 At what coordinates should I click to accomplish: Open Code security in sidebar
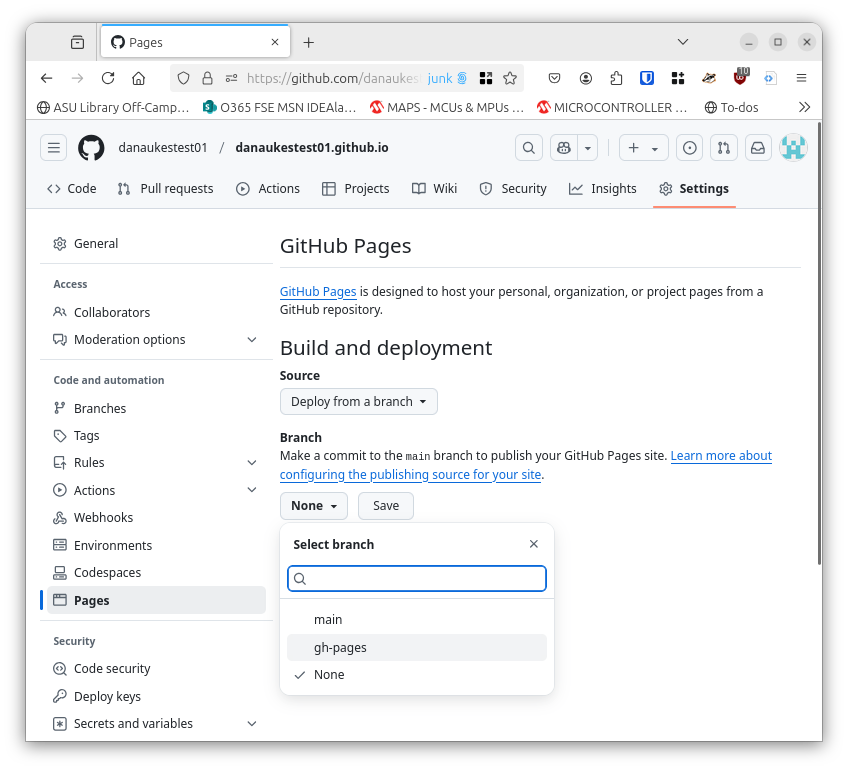(156, 669)
